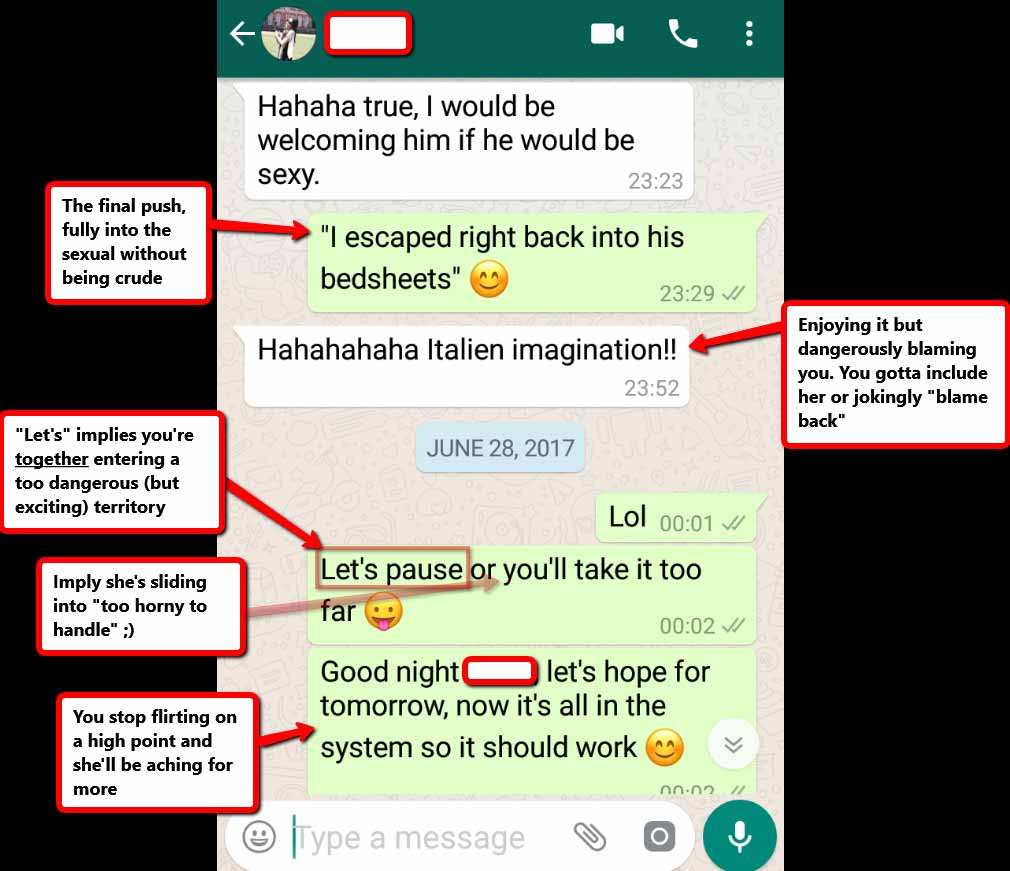The image size is (1010, 871).
Task: Open the three-dot more options menu
Action: click(748, 34)
